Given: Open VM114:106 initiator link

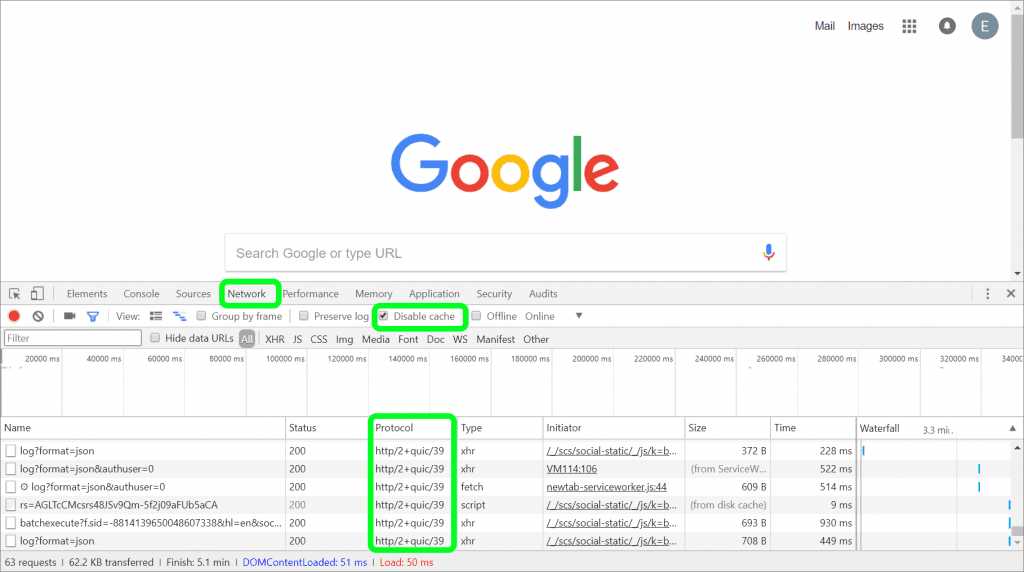Looking at the screenshot, I should tap(571, 469).
